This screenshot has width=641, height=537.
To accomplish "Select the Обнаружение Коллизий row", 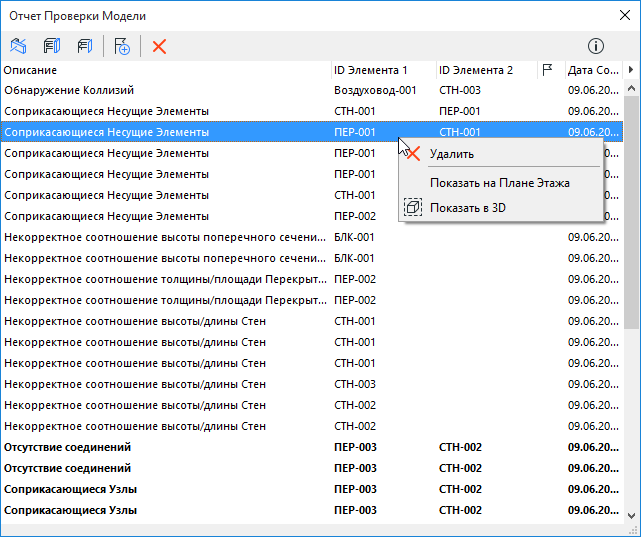I will (x=312, y=90).
